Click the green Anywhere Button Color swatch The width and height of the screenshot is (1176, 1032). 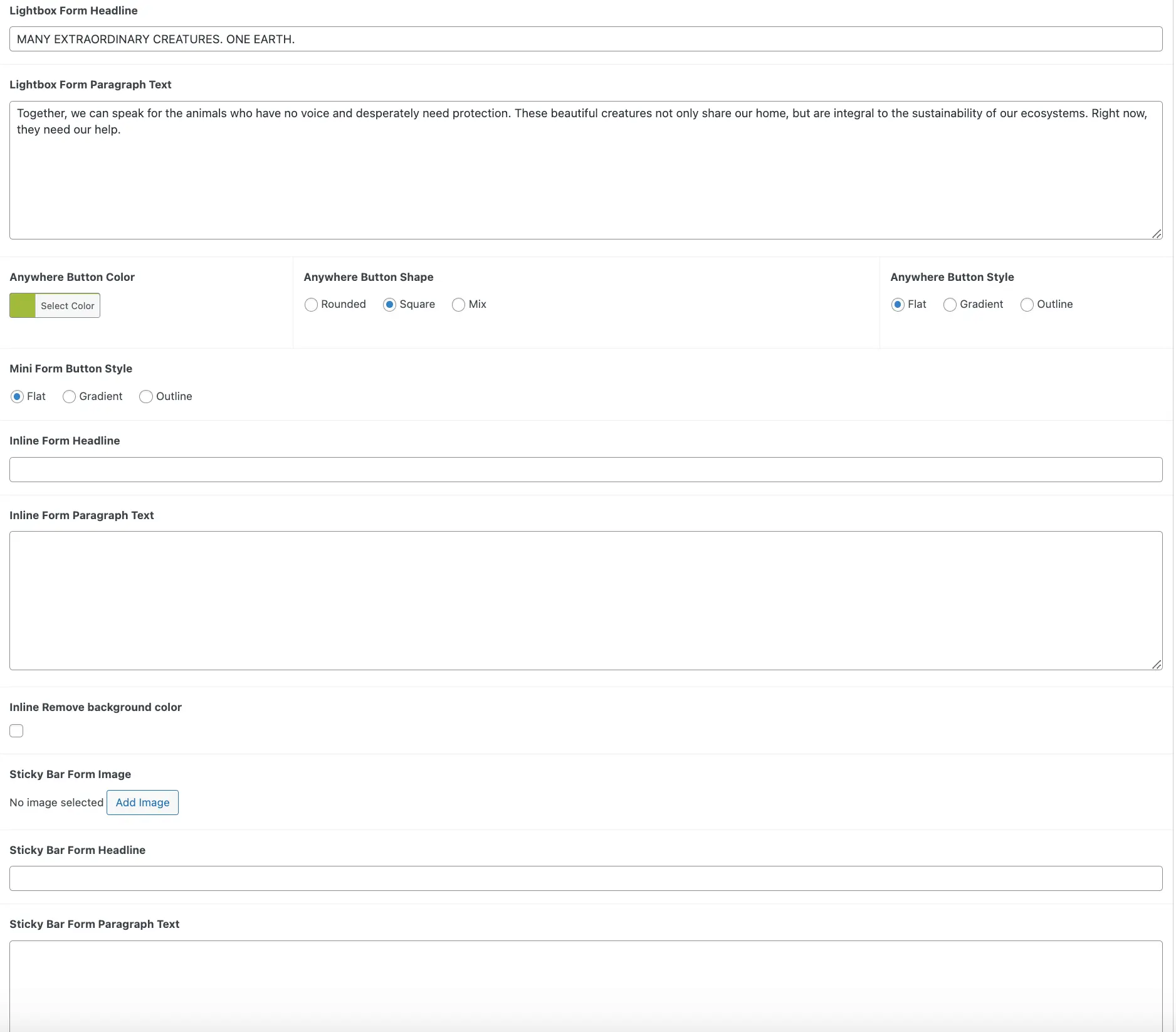[23, 306]
